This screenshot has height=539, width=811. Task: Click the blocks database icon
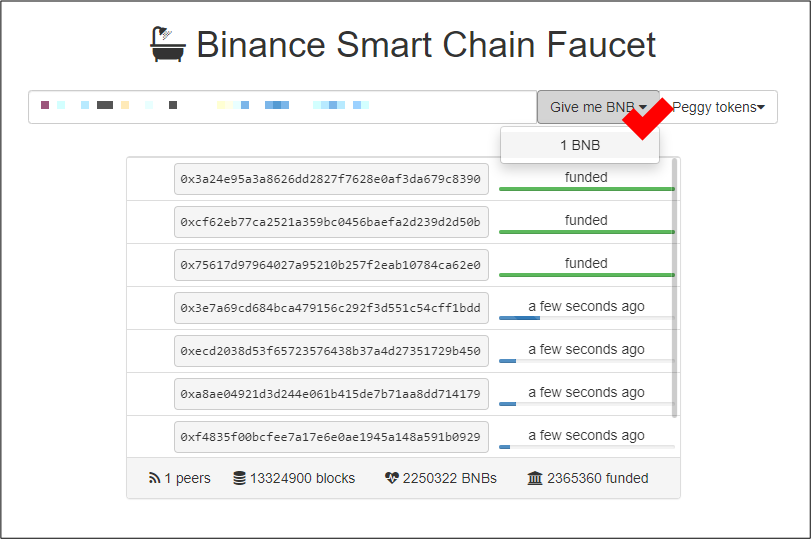239,478
